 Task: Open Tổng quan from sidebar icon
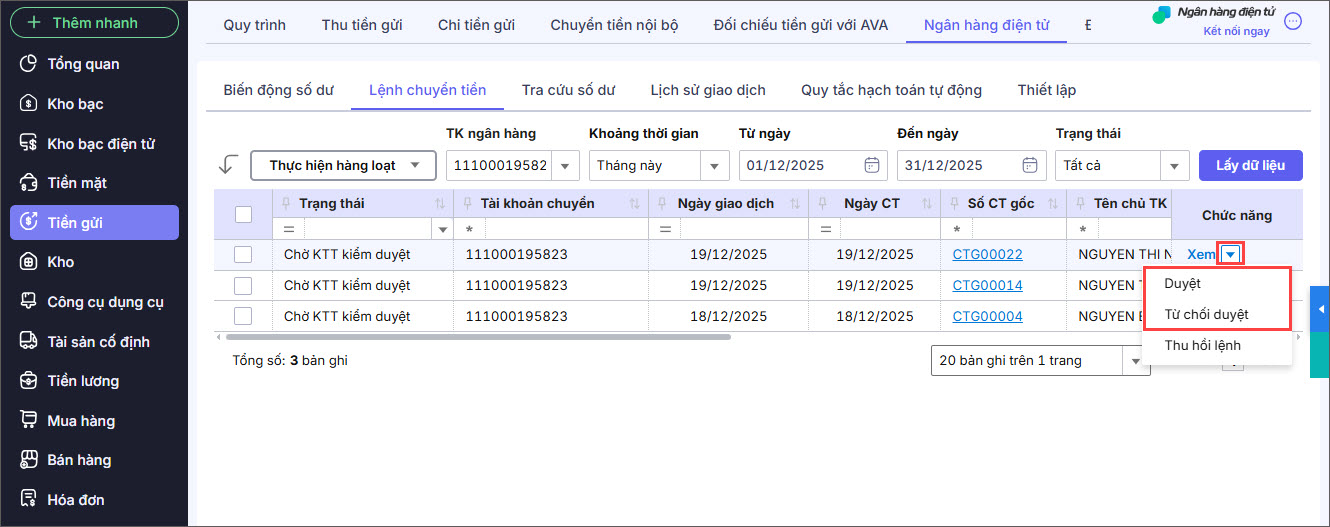pyautogui.click(x=29, y=64)
